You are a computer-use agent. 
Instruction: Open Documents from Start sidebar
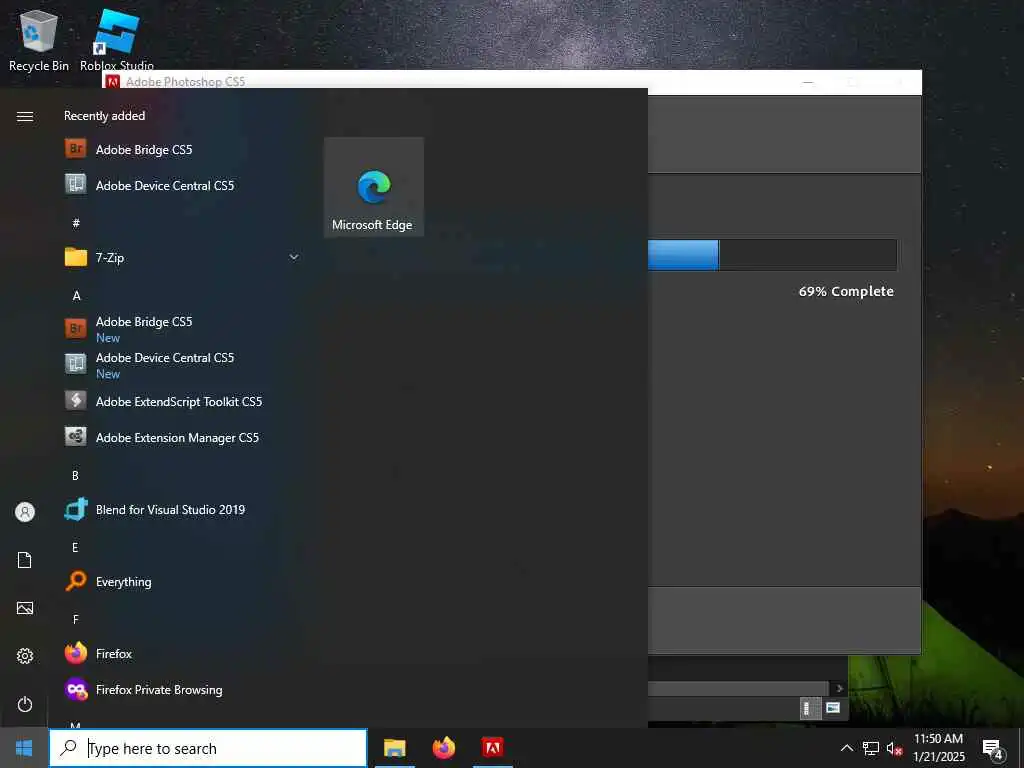coord(25,560)
